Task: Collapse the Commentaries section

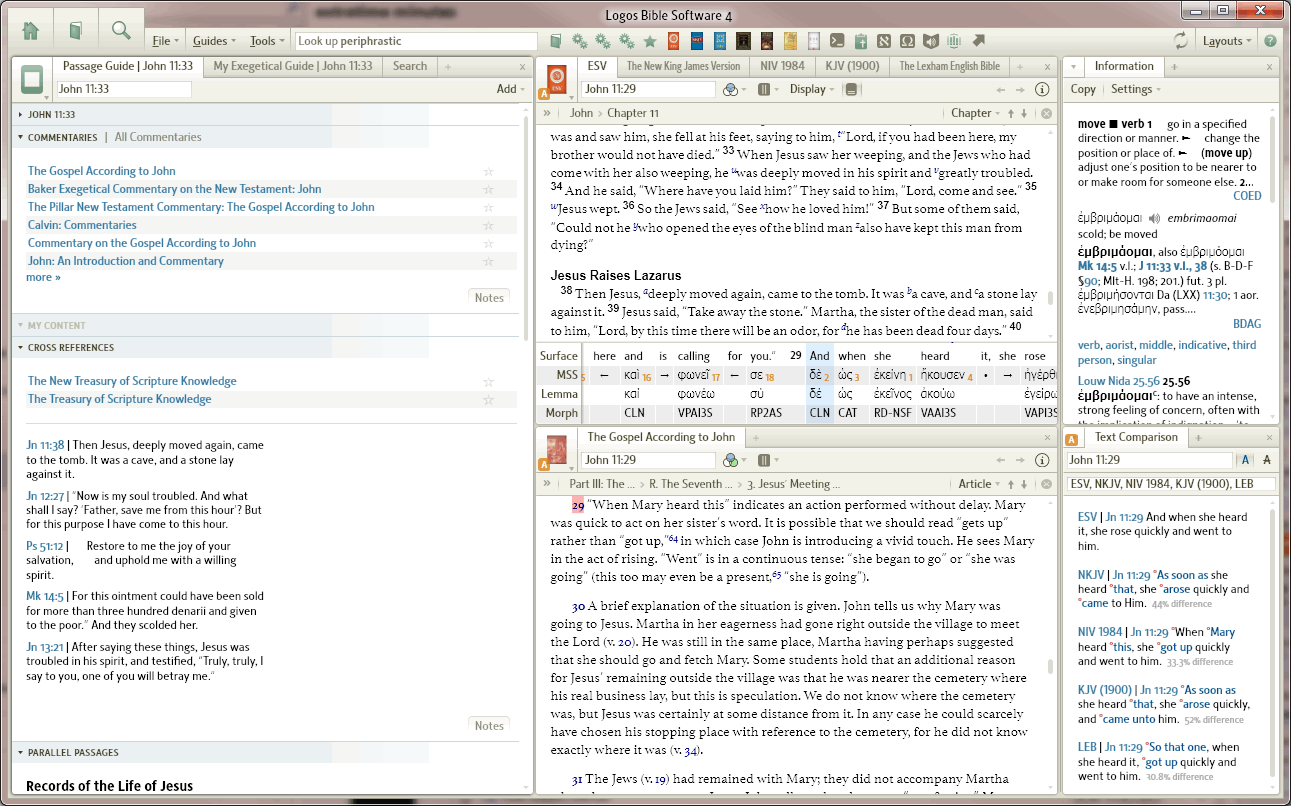Action: (21, 137)
